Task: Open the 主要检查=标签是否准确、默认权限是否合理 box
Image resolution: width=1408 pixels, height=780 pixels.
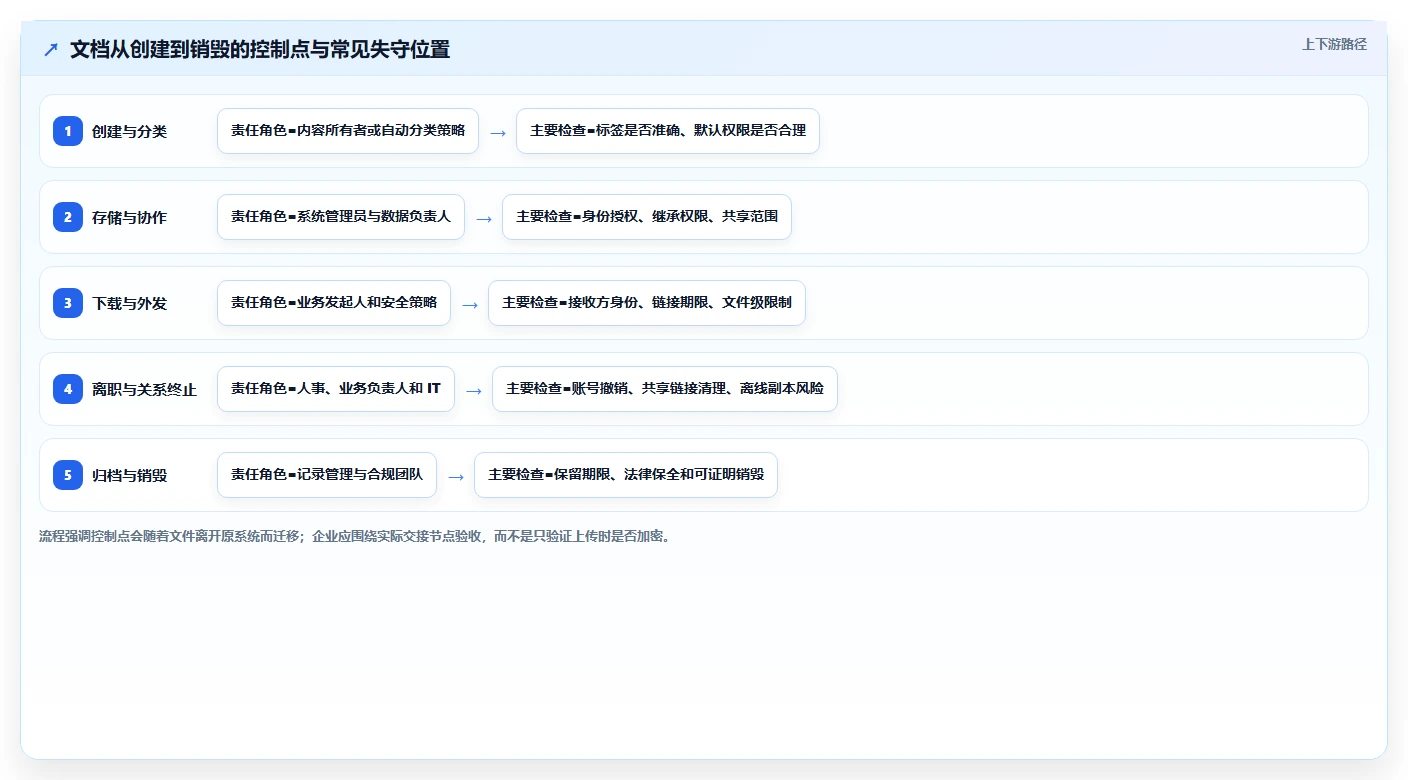Action: tap(668, 131)
